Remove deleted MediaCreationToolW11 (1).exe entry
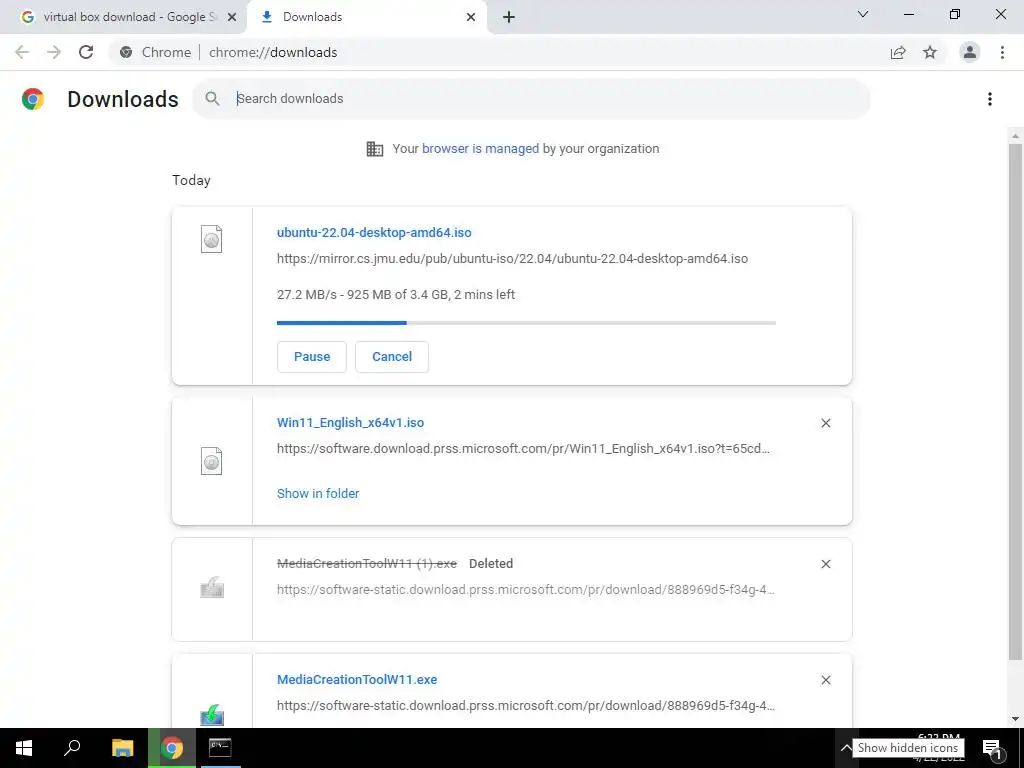Screen dimensions: 1024x768 pyautogui.click(x=825, y=564)
